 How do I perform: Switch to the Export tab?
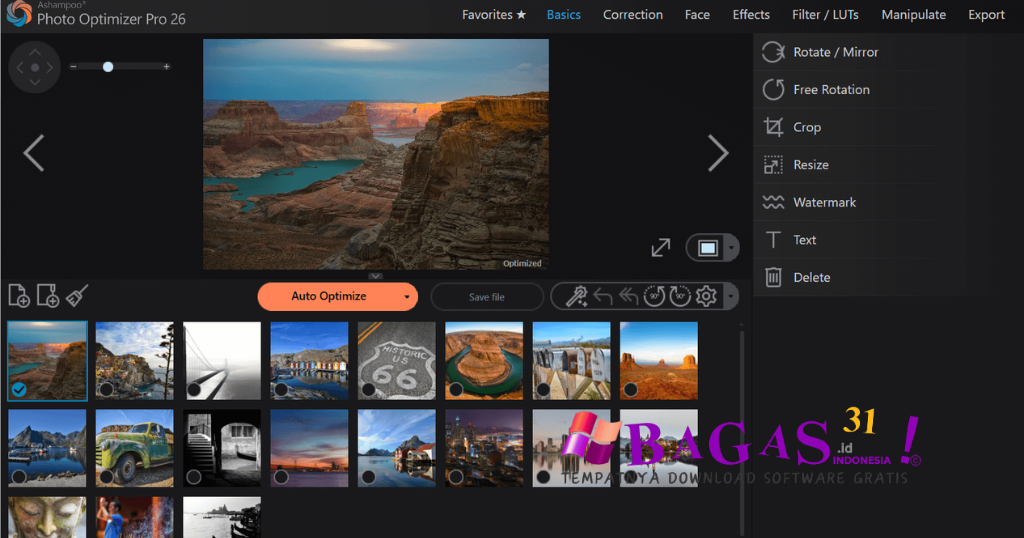point(986,14)
